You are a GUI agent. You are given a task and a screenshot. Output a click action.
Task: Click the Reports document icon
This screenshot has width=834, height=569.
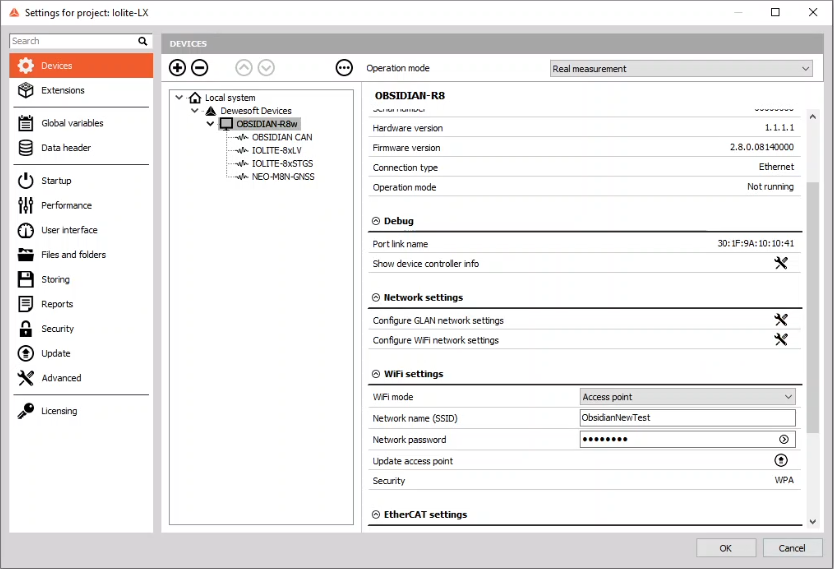pos(26,304)
